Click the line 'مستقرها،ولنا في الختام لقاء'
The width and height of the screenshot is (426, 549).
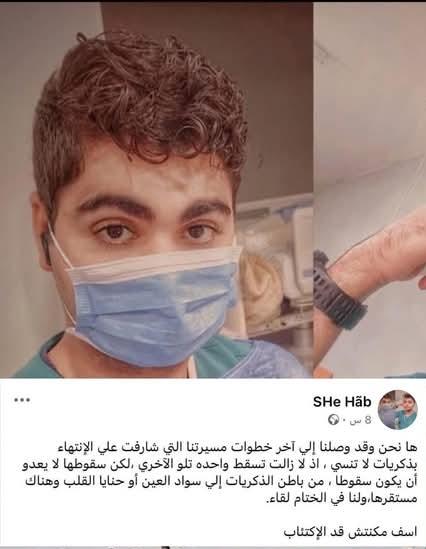(342, 498)
